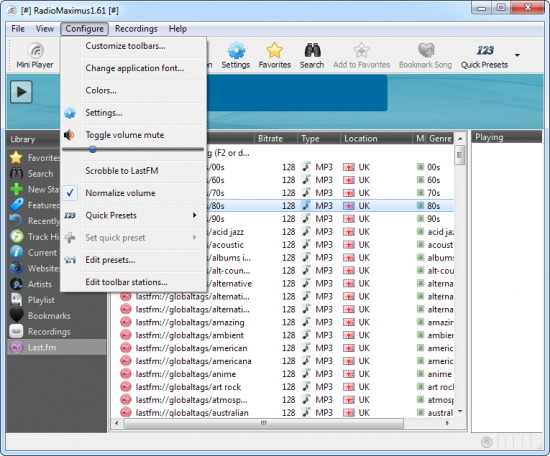Viewport: 550px width, 456px height.
Task: Click status bar icon at bottom right
Action: 487,442
